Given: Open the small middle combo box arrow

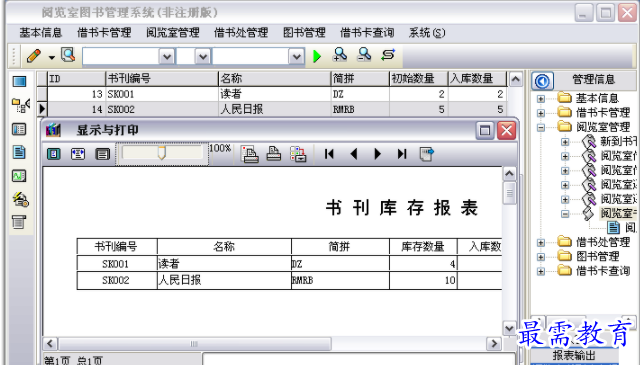Looking at the screenshot, I should coord(203,57).
